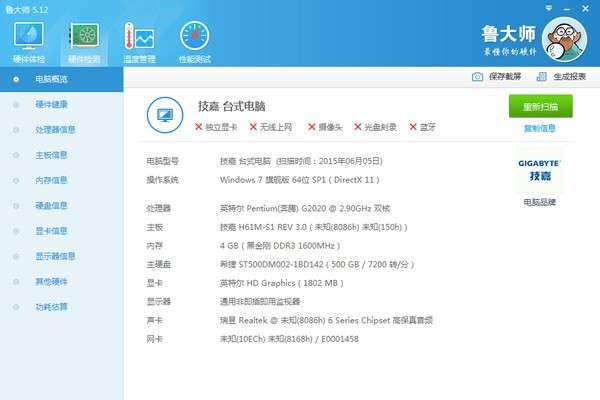Minimize the 鲁大师 window
The height and width of the screenshot is (400, 600).
pos(567,9)
